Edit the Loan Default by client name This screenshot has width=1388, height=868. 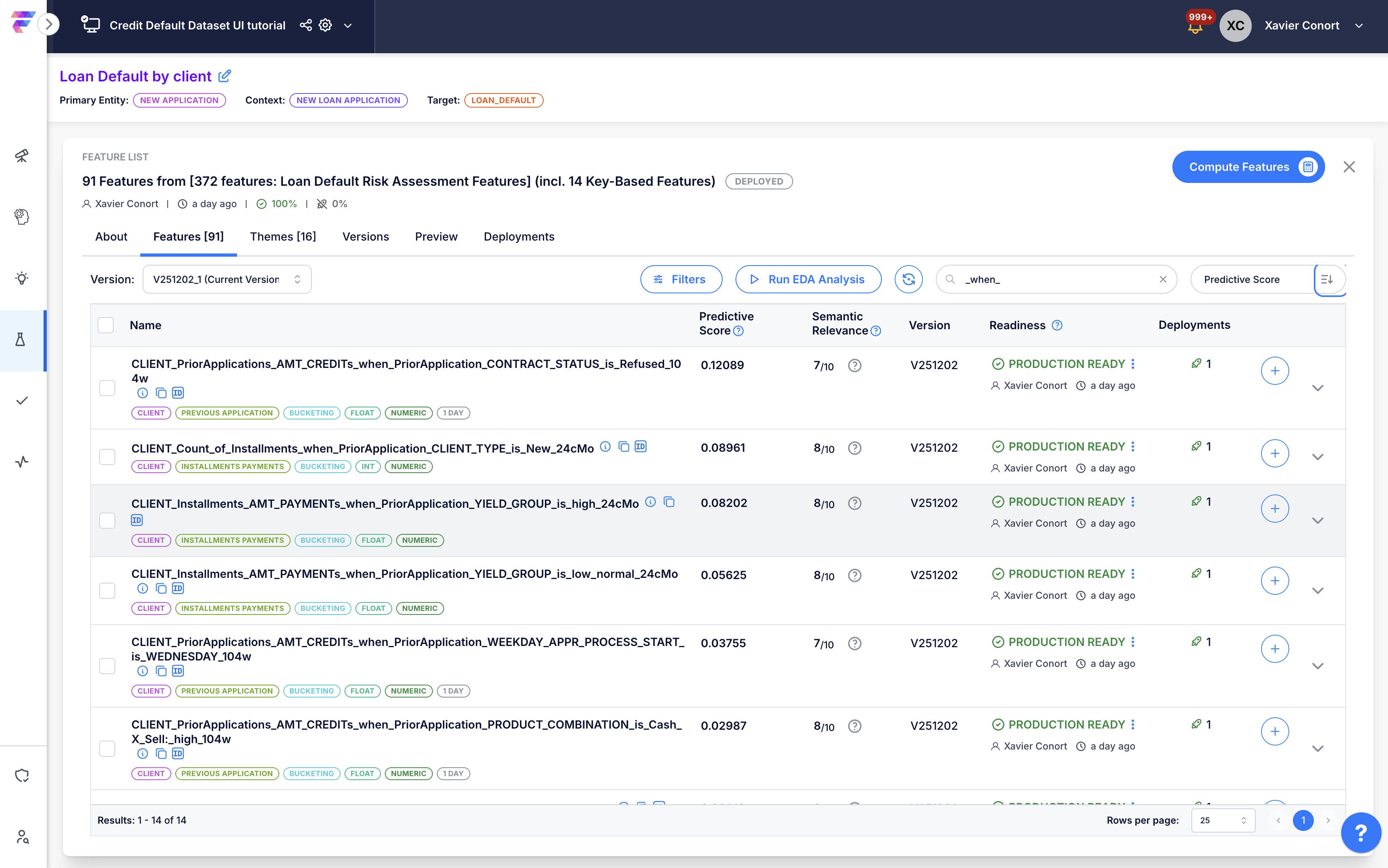pyautogui.click(x=225, y=76)
